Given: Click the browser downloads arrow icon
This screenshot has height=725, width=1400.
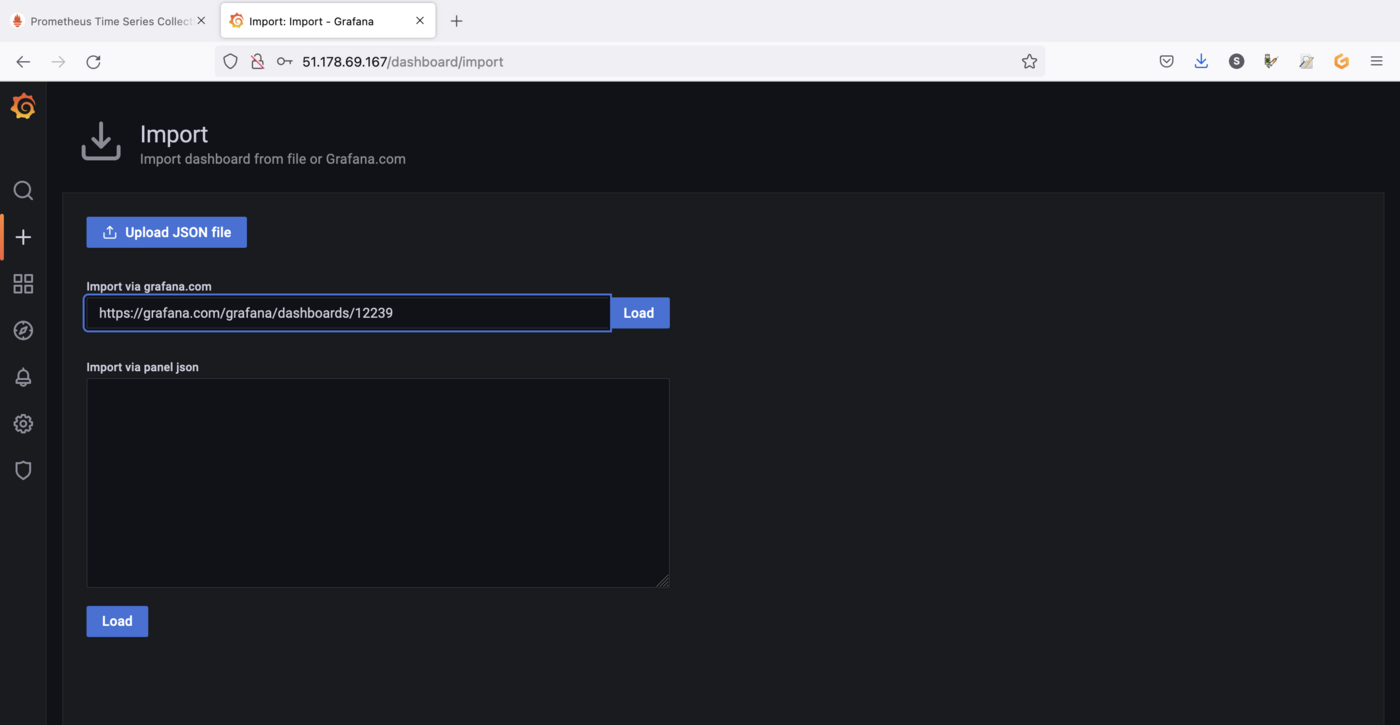Looking at the screenshot, I should pos(1201,61).
